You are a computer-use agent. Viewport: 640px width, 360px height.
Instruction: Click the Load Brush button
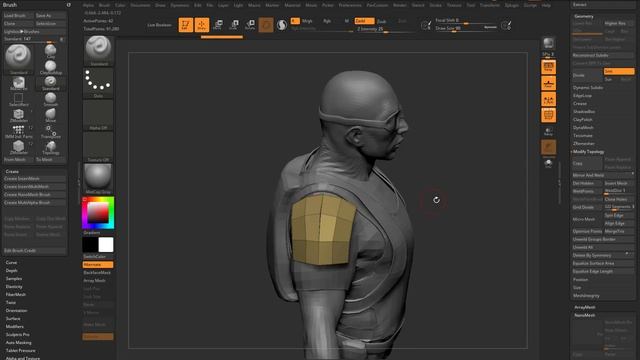pos(18,16)
